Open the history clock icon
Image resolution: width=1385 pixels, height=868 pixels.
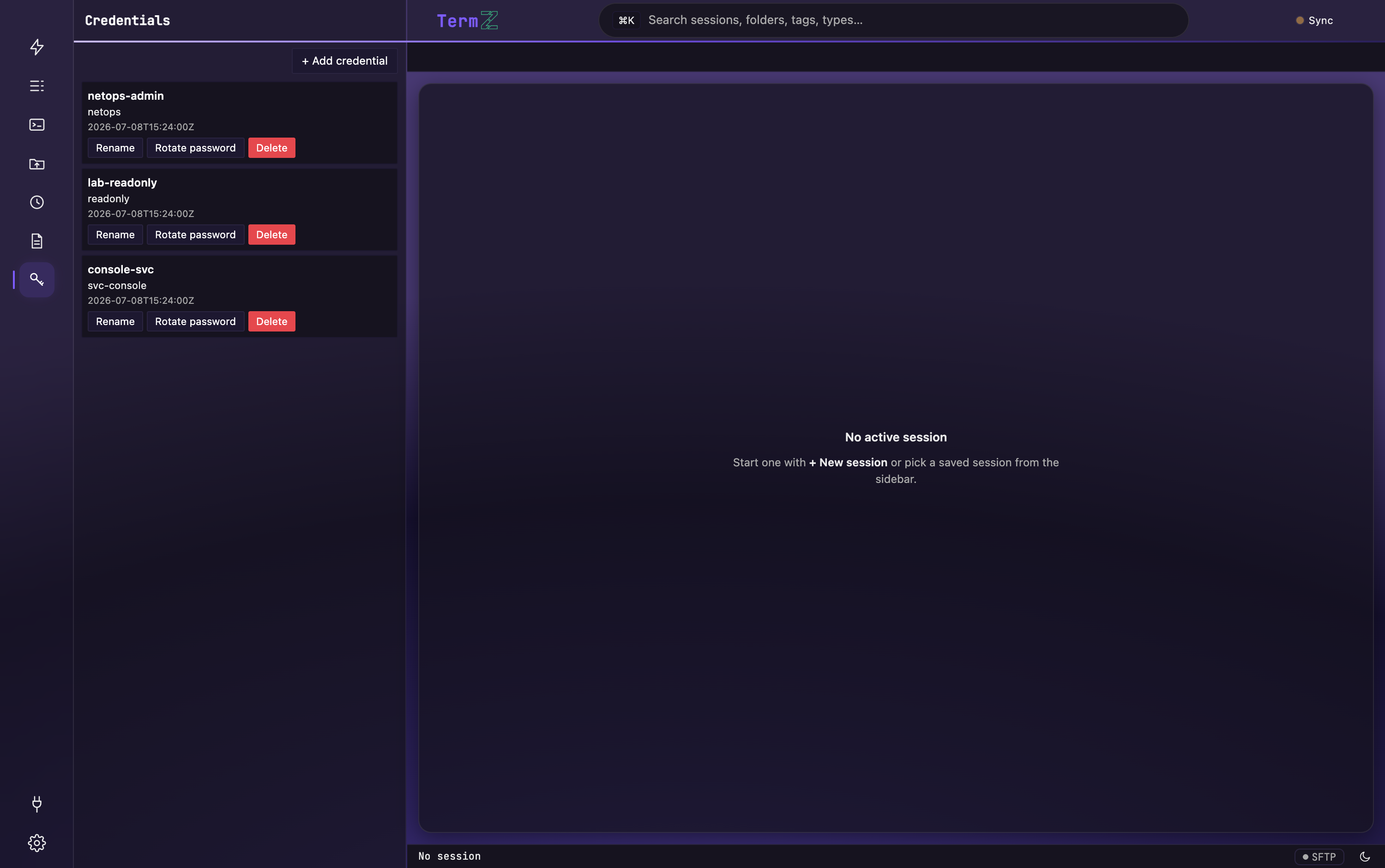coord(37,202)
